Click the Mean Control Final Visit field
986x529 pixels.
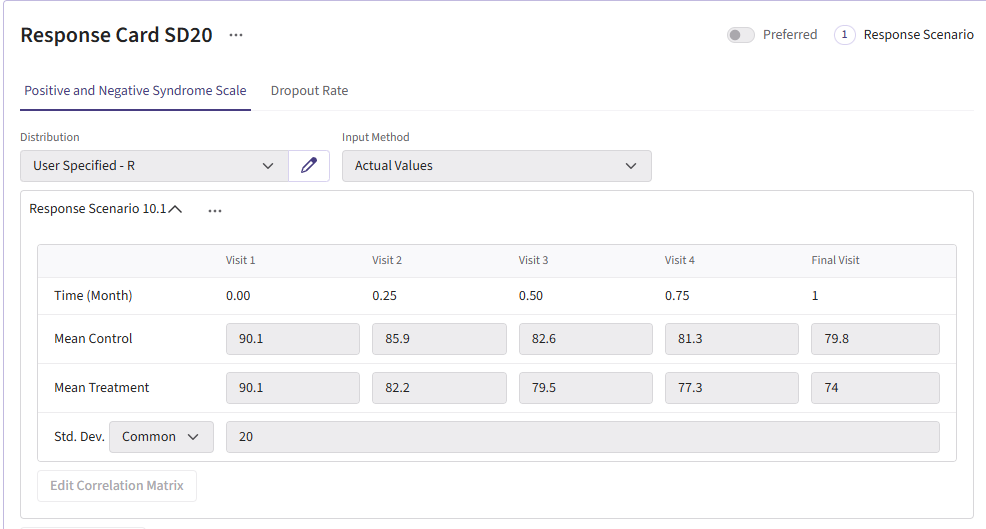(874, 339)
